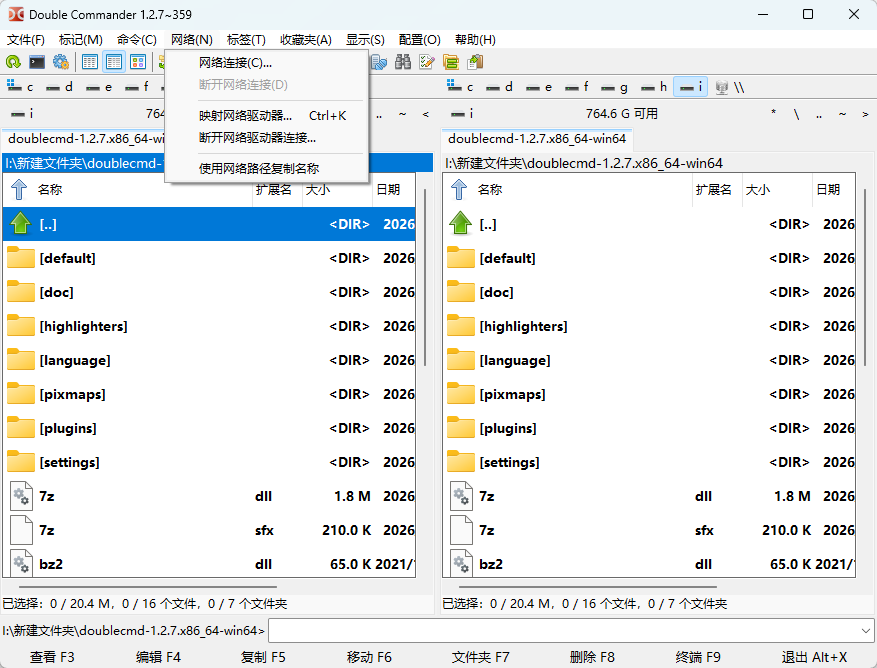
Task: Click right panel horizontal scrollbar
Action: 587,587
